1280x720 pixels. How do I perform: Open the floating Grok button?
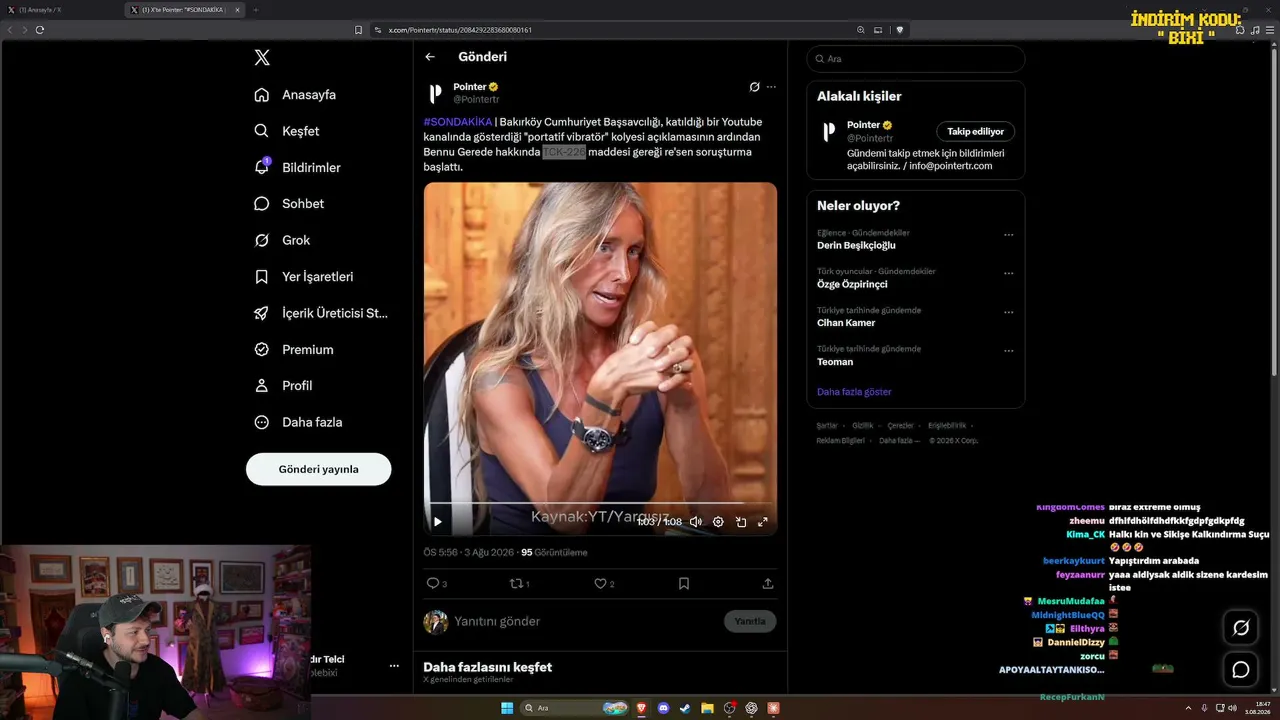1241,627
